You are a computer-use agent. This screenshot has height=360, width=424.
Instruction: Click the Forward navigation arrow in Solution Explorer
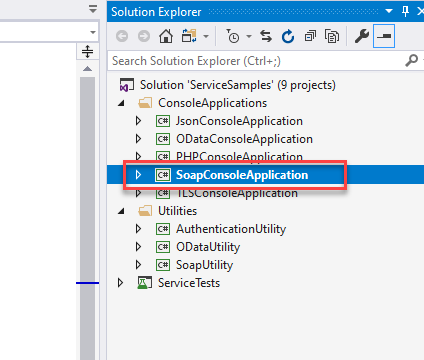[144, 36]
